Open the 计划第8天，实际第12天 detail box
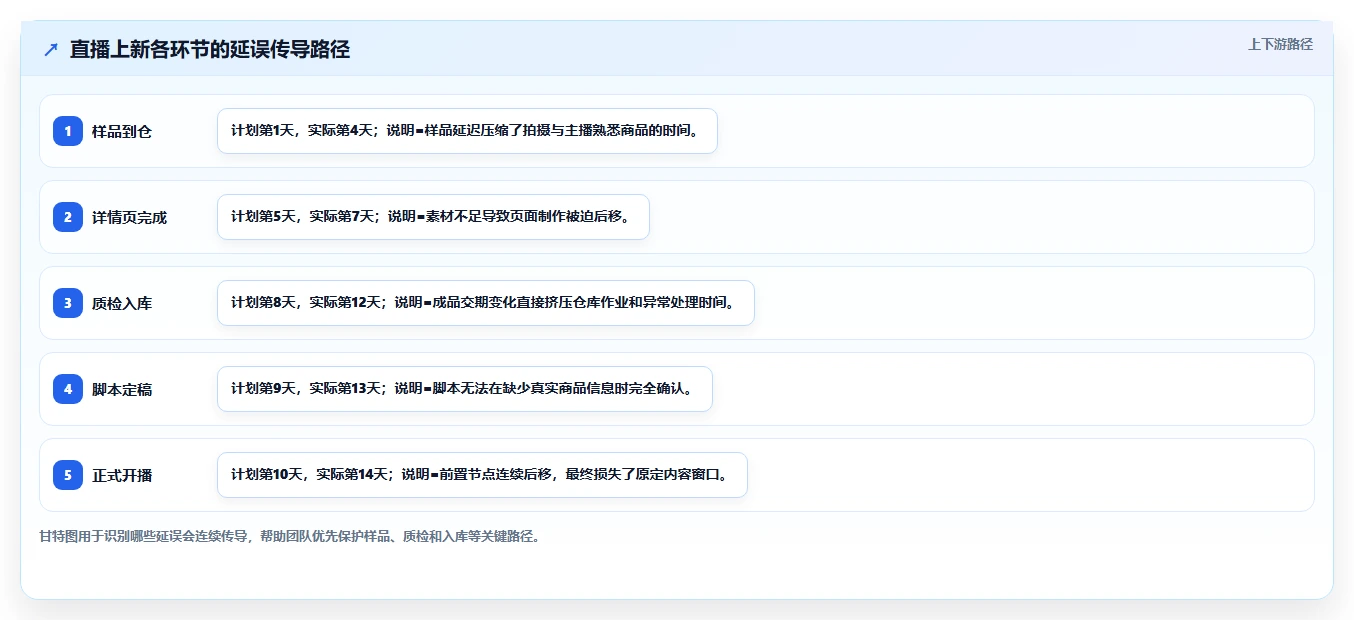This screenshot has height=620, width=1354. click(x=485, y=303)
